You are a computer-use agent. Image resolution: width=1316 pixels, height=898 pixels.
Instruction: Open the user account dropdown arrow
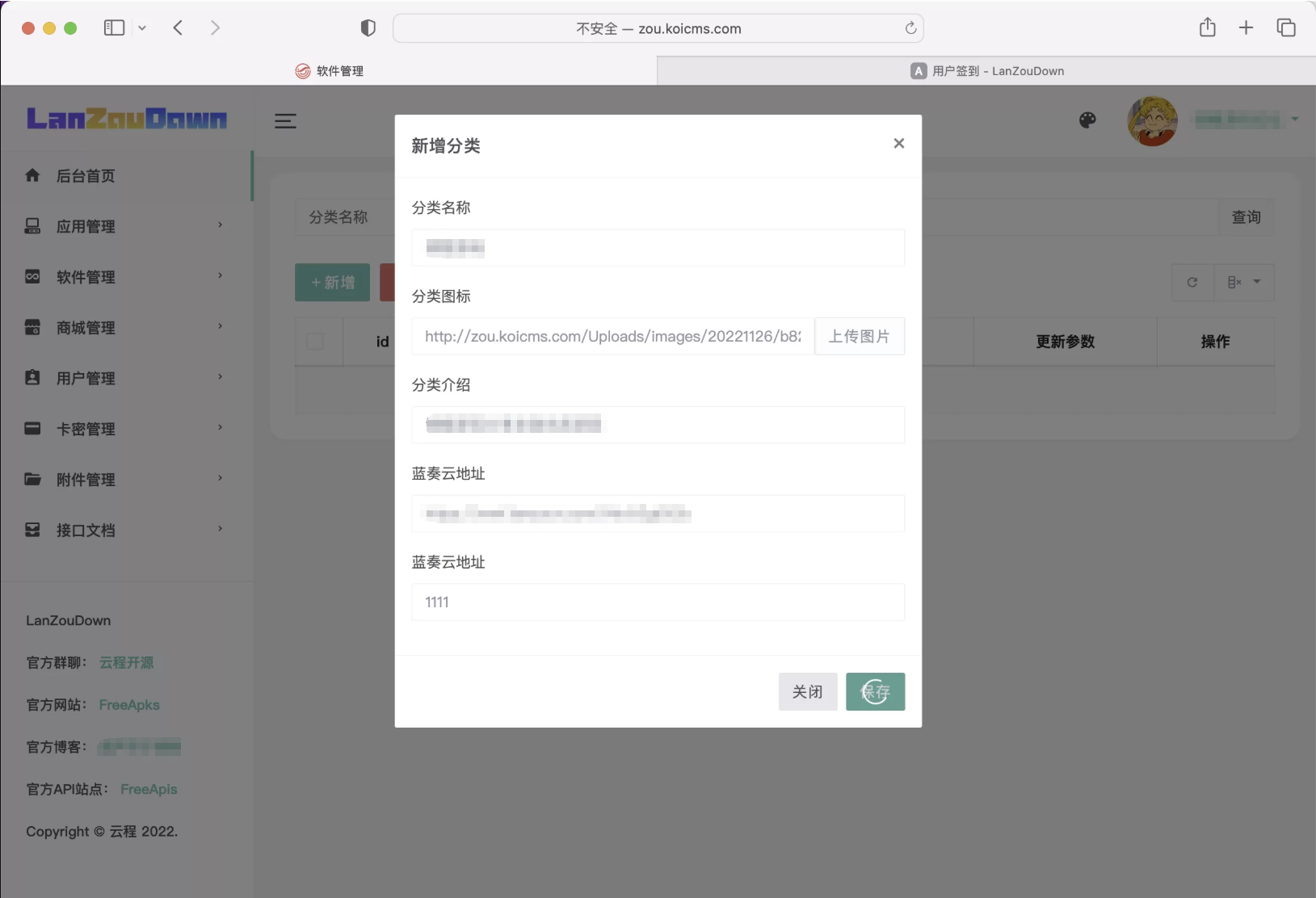[x=1295, y=120]
